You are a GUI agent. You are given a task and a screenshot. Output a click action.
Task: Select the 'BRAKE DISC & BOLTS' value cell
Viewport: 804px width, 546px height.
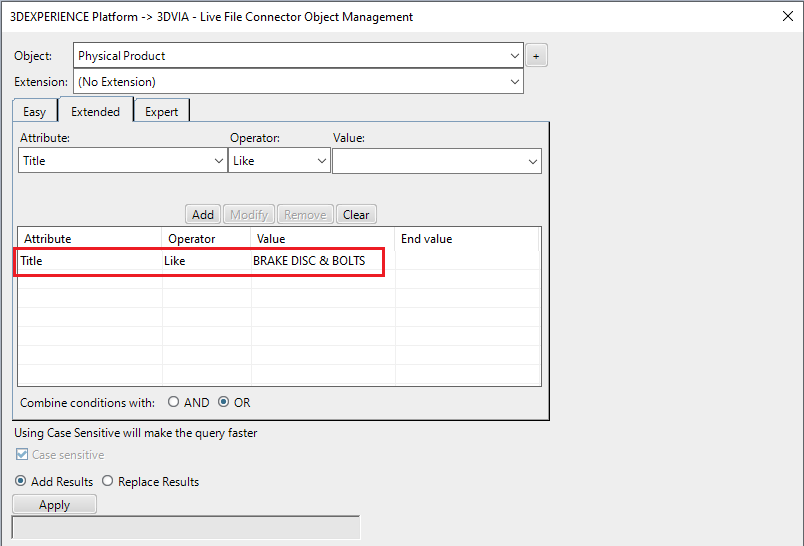point(323,260)
